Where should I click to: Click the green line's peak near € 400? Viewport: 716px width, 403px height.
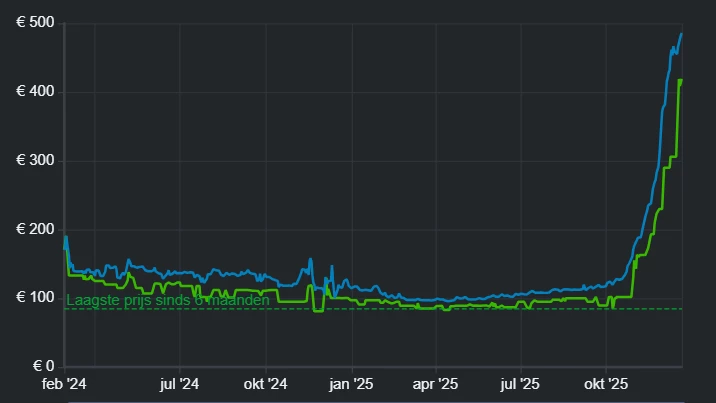click(680, 81)
